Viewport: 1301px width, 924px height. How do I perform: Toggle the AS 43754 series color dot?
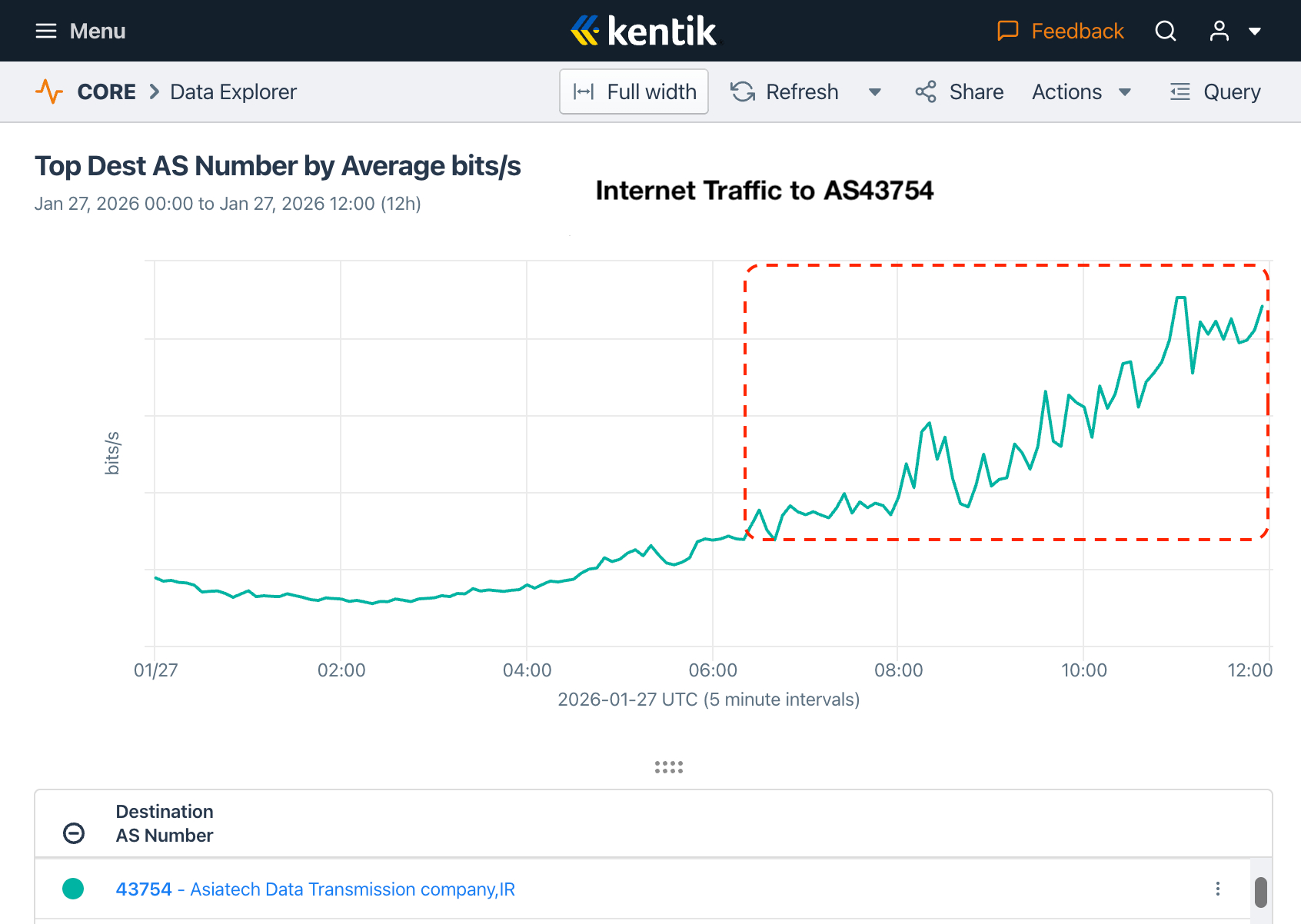[x=73, y=889]
